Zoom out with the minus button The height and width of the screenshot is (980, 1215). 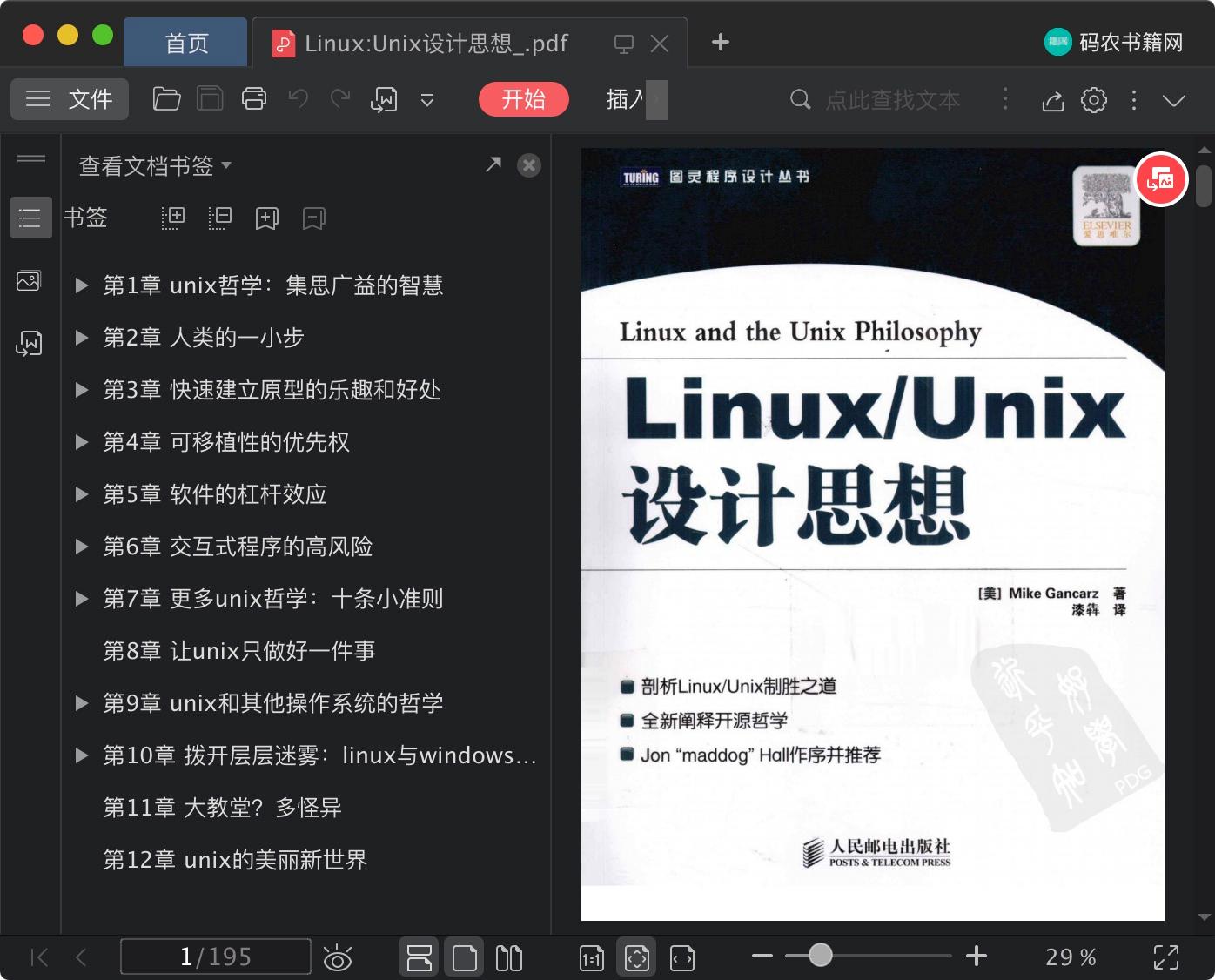click(x=762, y=956)
